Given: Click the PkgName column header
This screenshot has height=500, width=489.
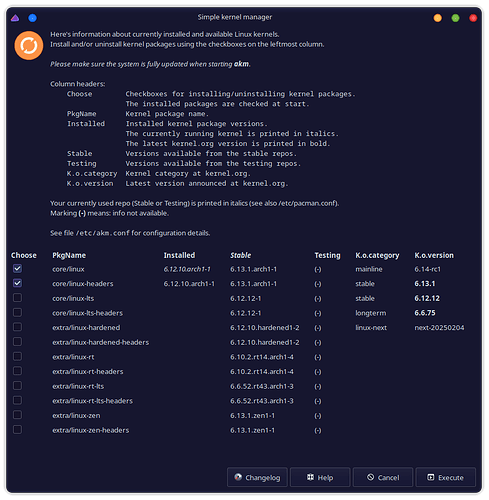Looking at the screenshot, I should click(x=69, y=255).
